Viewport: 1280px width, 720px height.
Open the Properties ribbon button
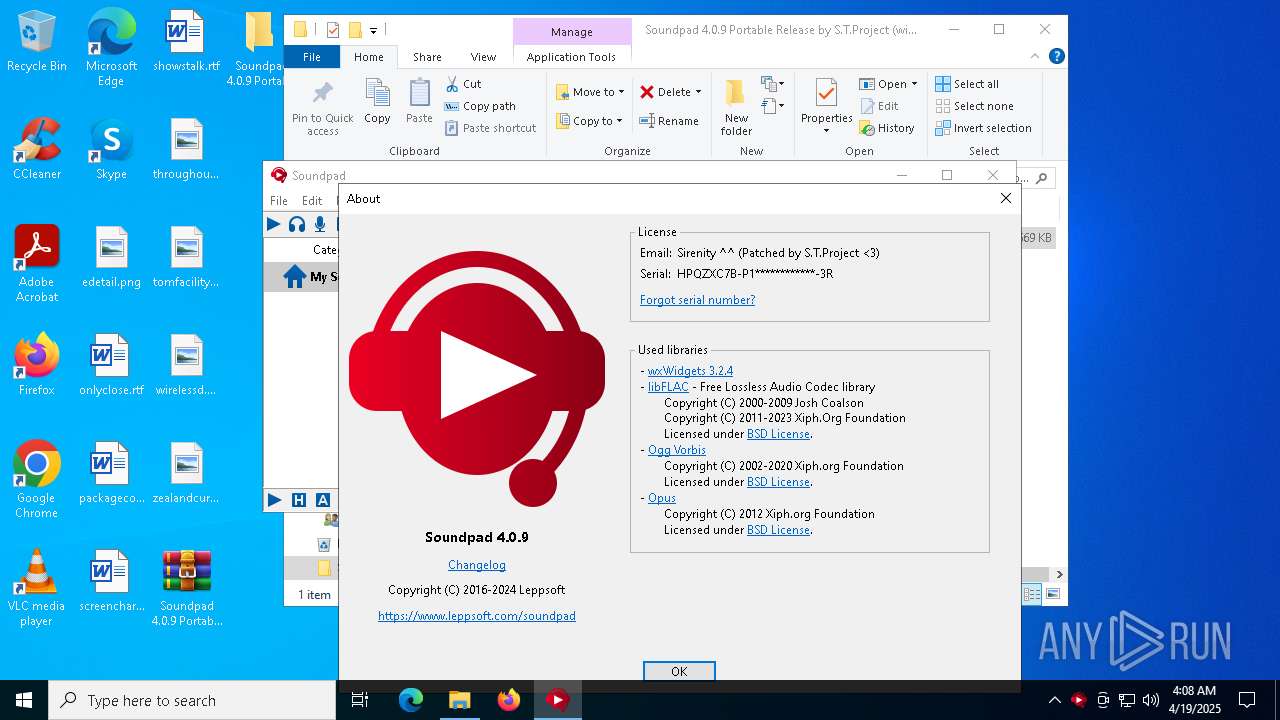(826, 107)
